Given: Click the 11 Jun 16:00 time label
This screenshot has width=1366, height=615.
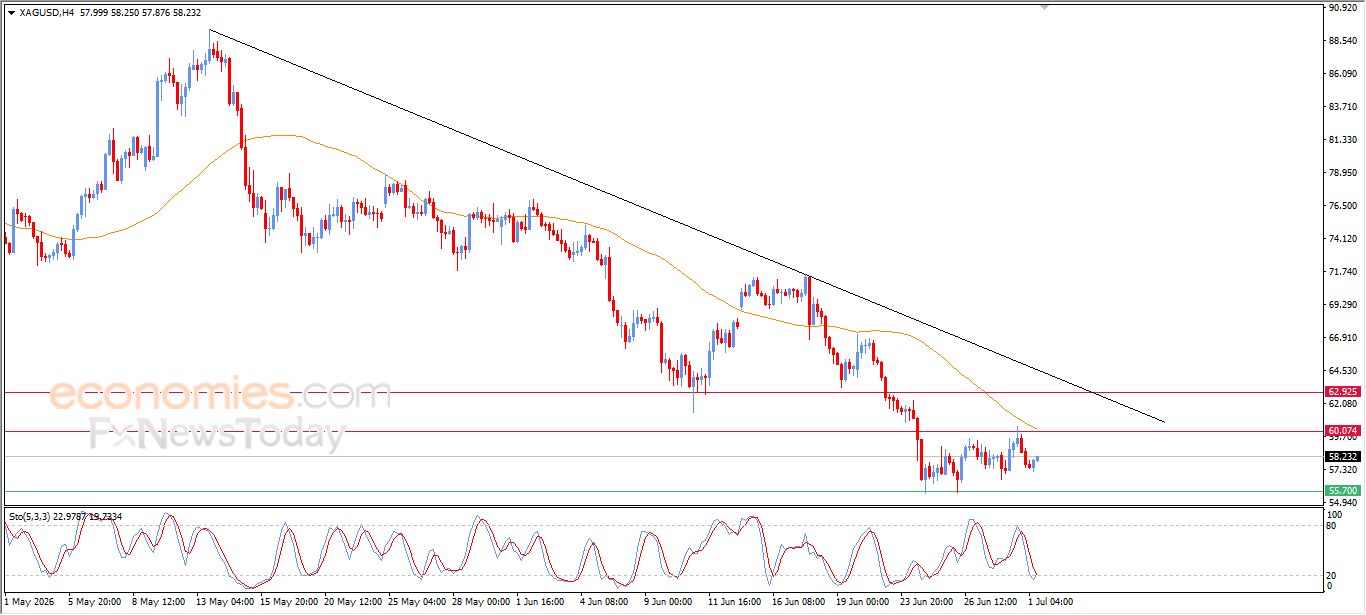Looking at the screenshot, I should [737, 602].
